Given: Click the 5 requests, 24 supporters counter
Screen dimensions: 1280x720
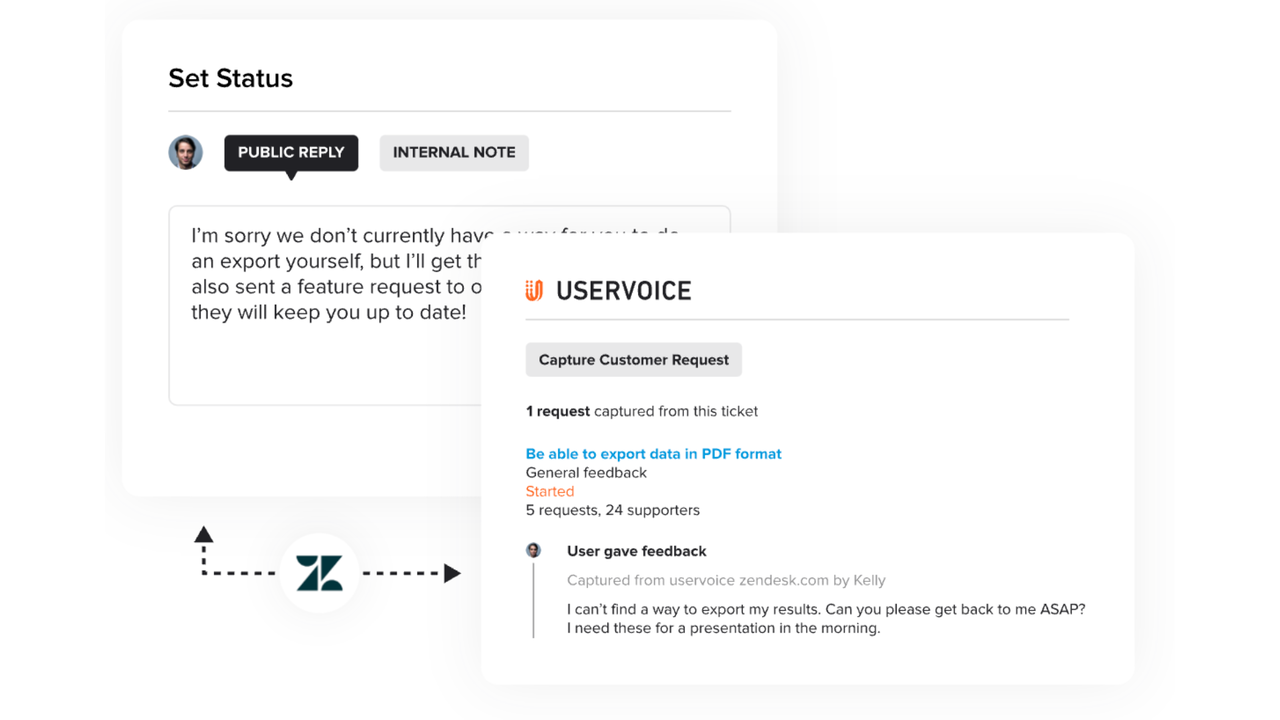Looking at the screenshot, I should [x=613, y=510].
